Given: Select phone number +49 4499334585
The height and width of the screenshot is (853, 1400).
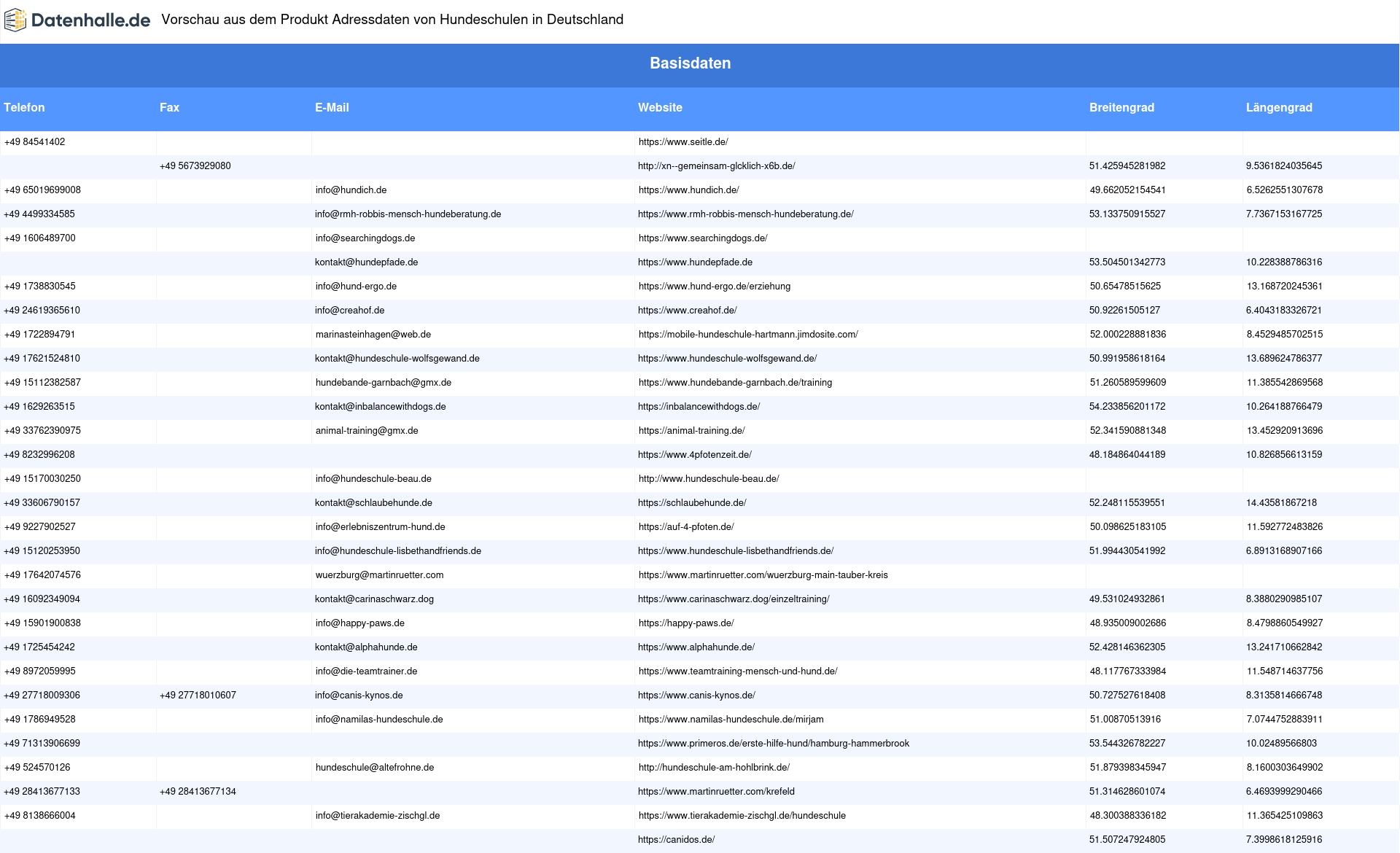Looking at the screenshot, I should coord(39,214).
